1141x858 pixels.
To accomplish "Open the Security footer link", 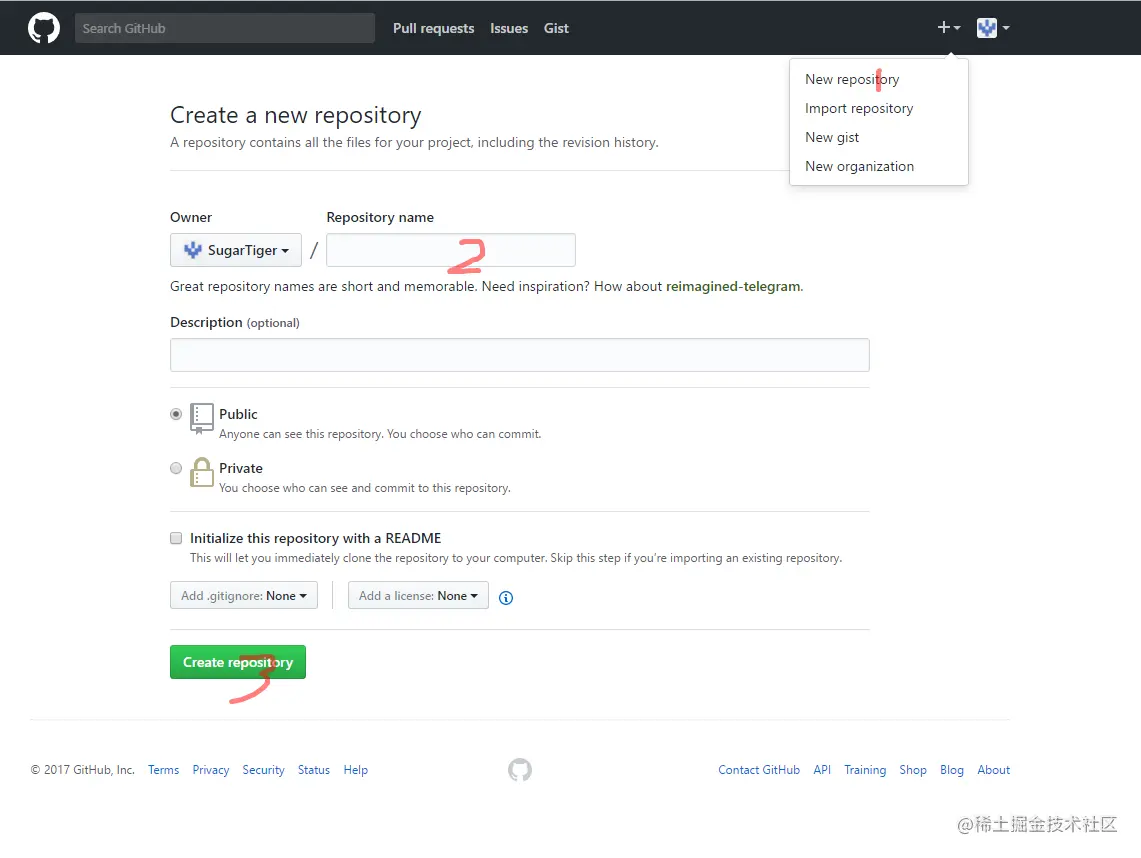I will 263,770.
